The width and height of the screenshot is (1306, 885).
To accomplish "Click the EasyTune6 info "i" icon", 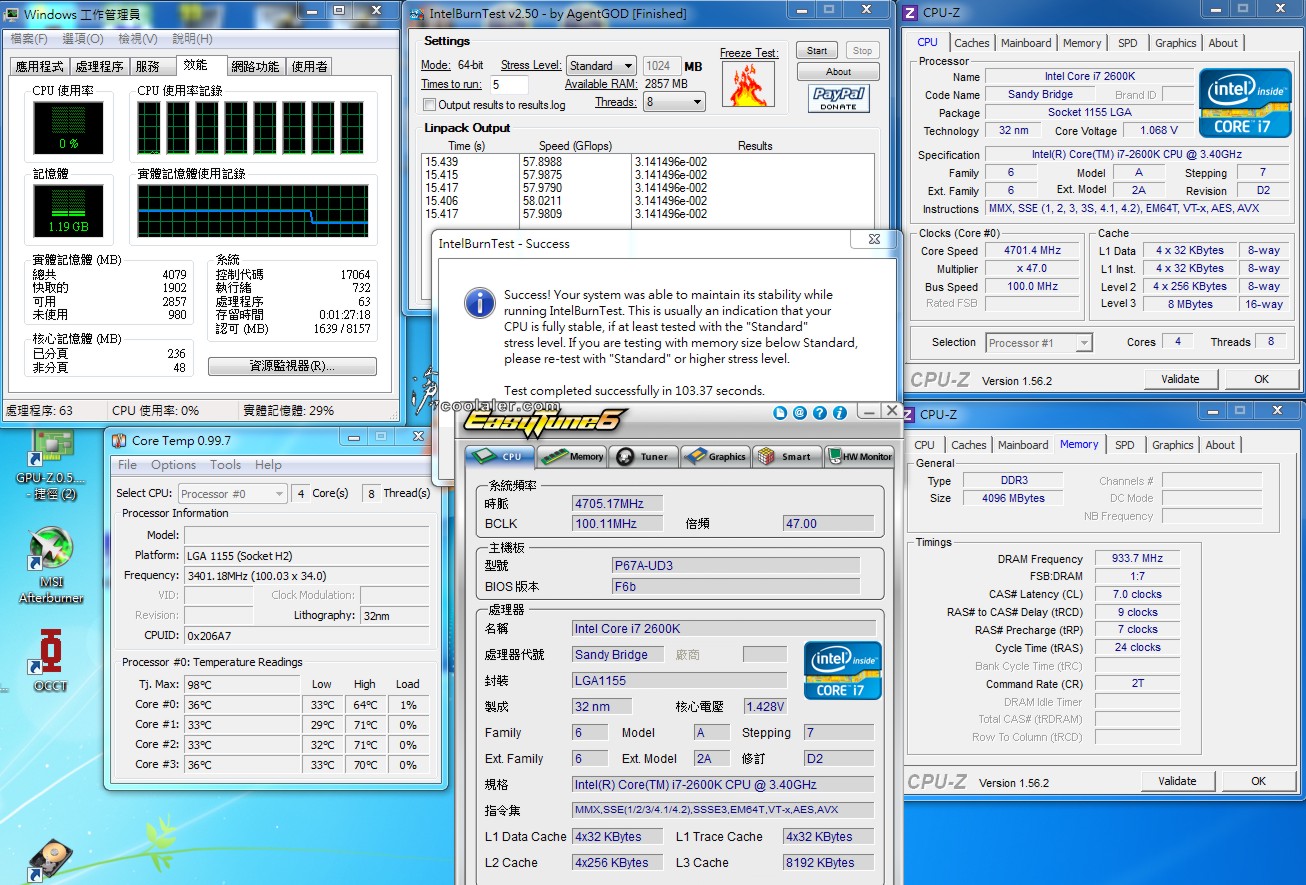I will [x=840, y=412].
